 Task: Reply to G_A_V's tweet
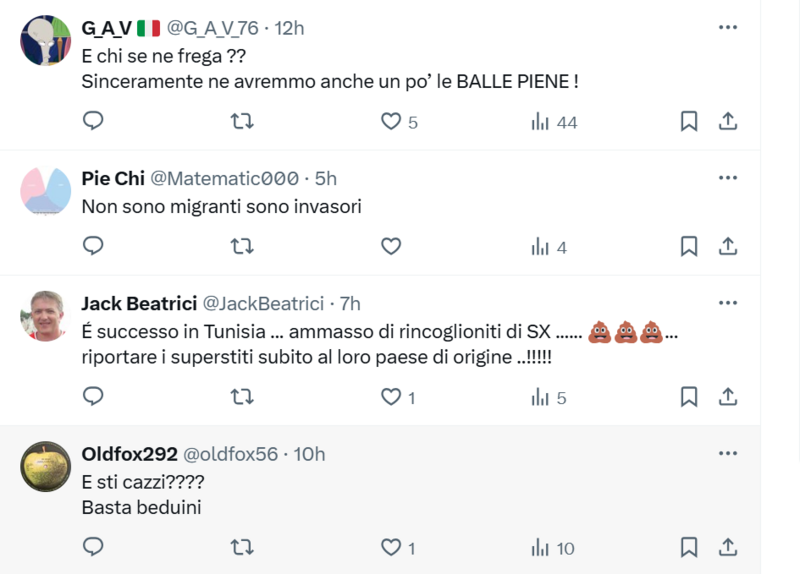click(x=93, y=121)
